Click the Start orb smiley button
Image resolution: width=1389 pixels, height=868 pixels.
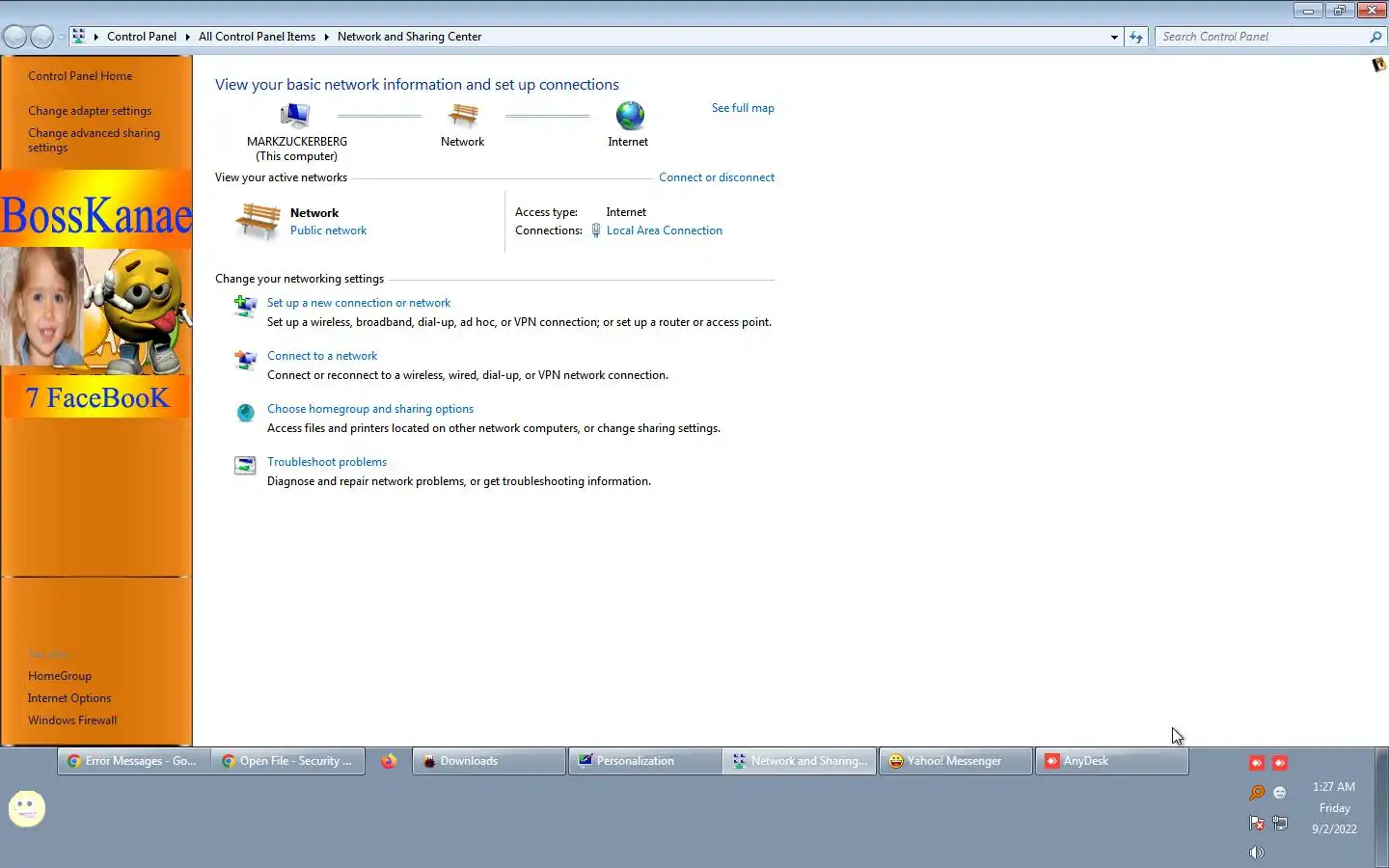27,808
